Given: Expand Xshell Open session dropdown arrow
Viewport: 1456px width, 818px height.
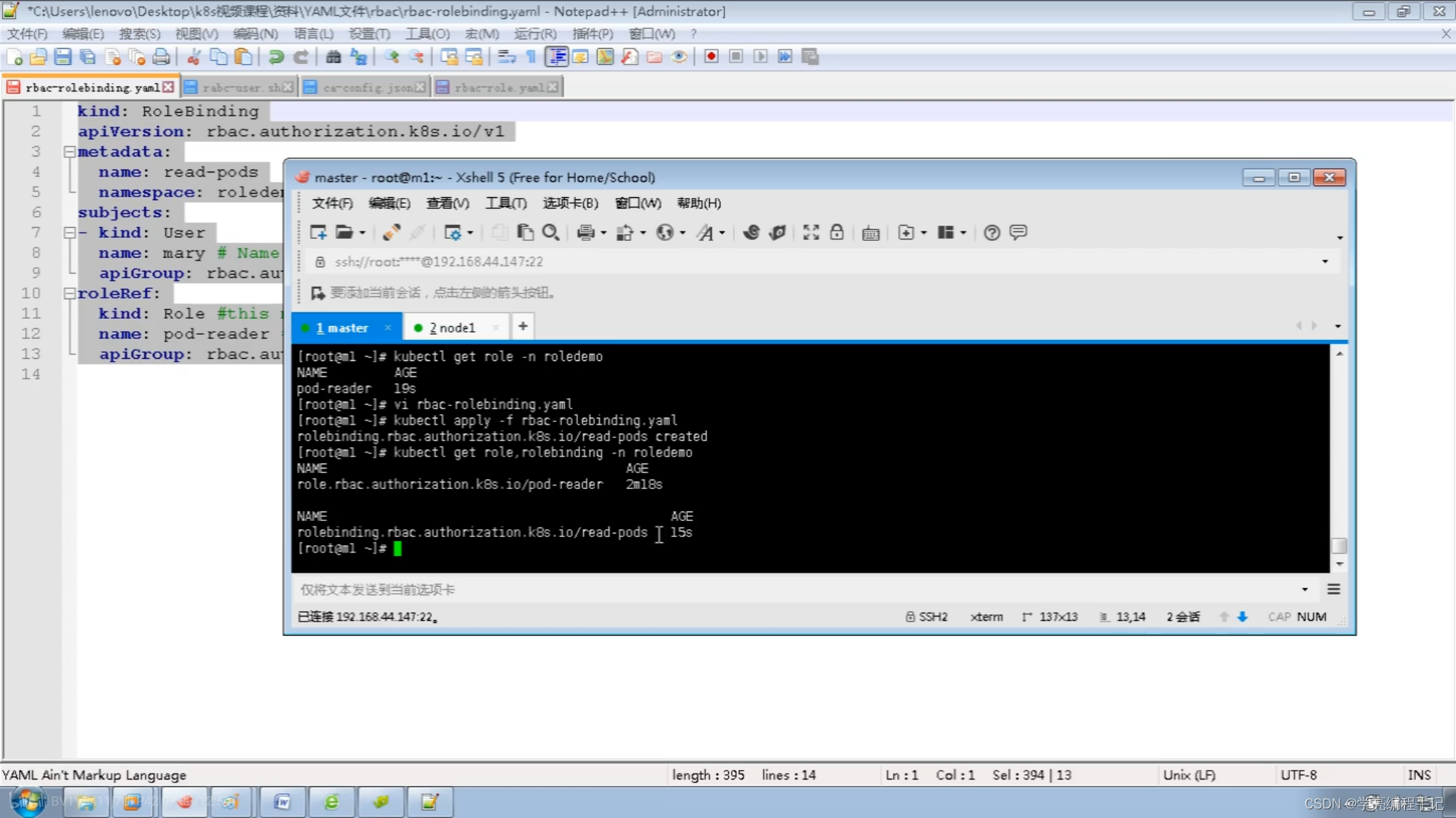Looking at the screenshot, I should click(362, 233).
